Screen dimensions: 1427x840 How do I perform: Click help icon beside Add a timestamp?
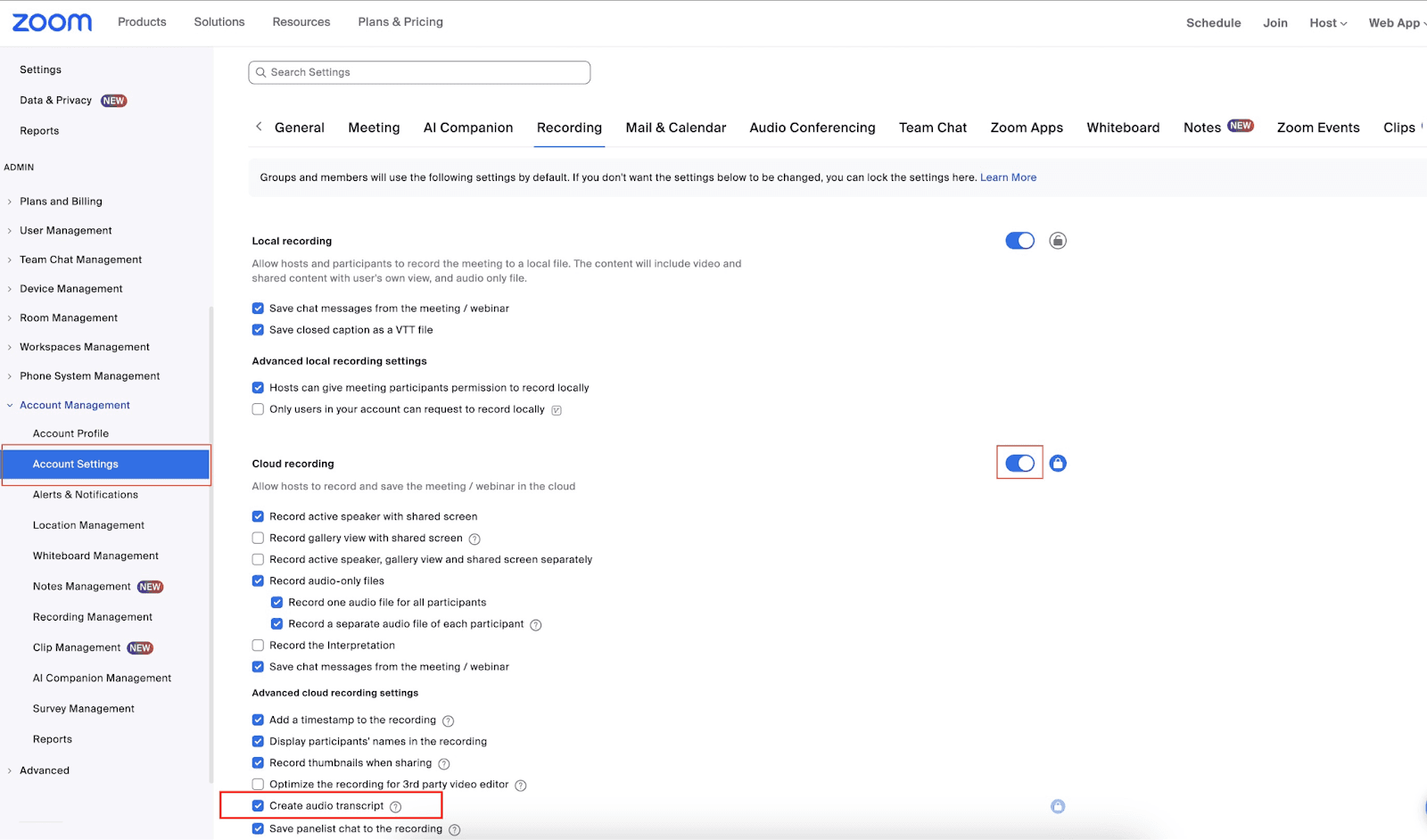tap(449, 721)
